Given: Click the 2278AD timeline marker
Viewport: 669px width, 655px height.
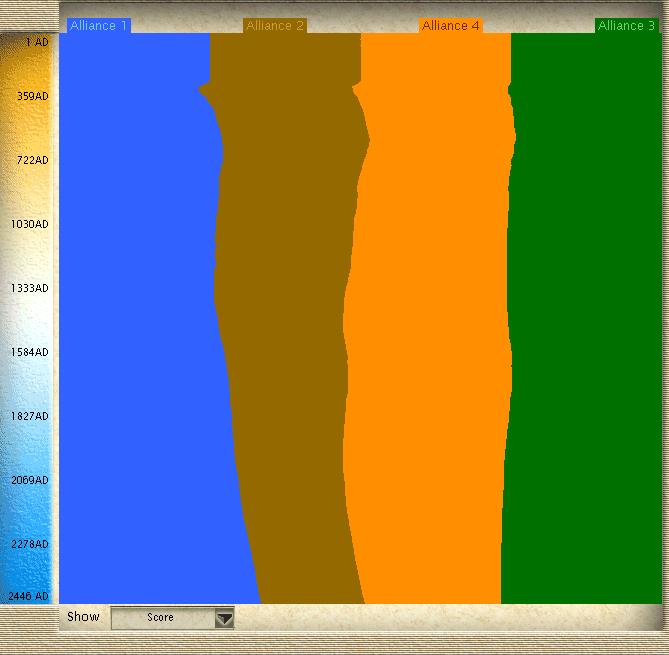Looking at the screenshot, I should click(x=29, y=545).
